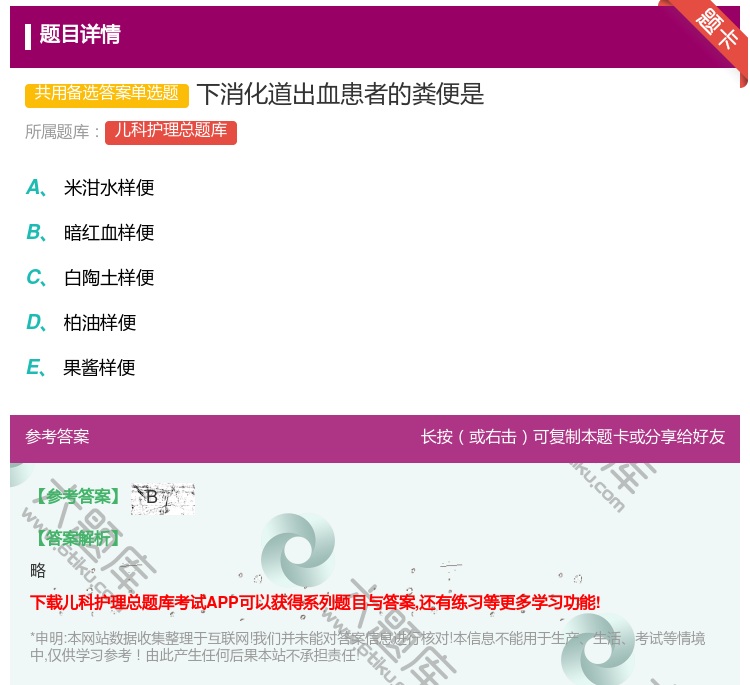Choose option B 暗红血样便

click(90, 232)
